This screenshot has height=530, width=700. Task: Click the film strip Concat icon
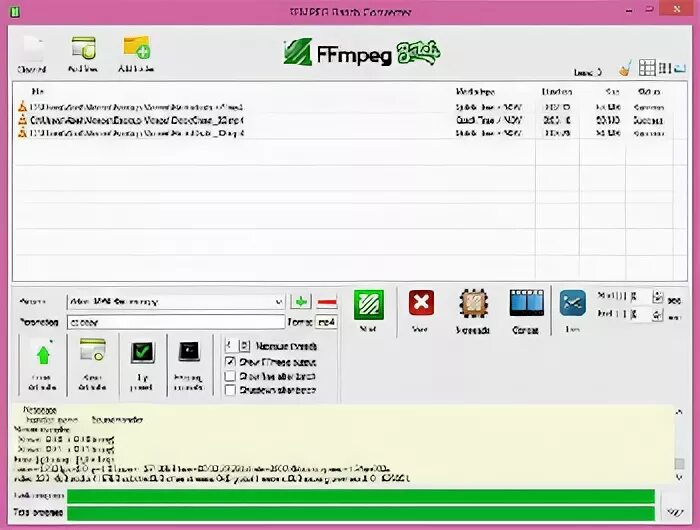(527, 303)
